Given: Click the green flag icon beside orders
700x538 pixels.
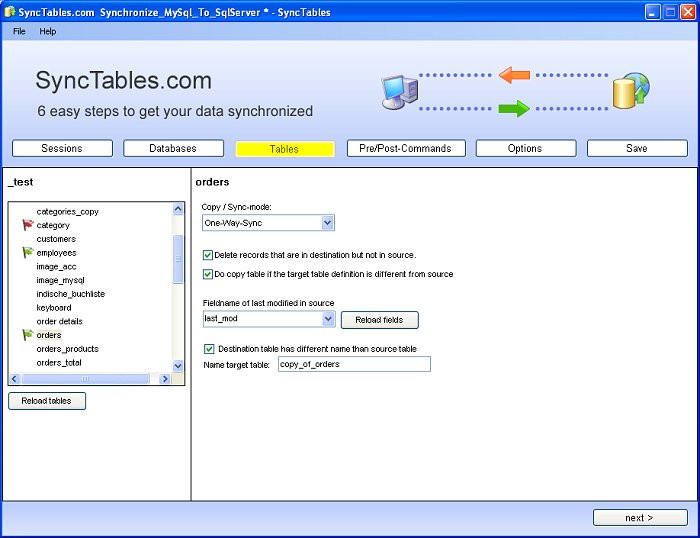Looking at the screenshot, I should (28, 334).
